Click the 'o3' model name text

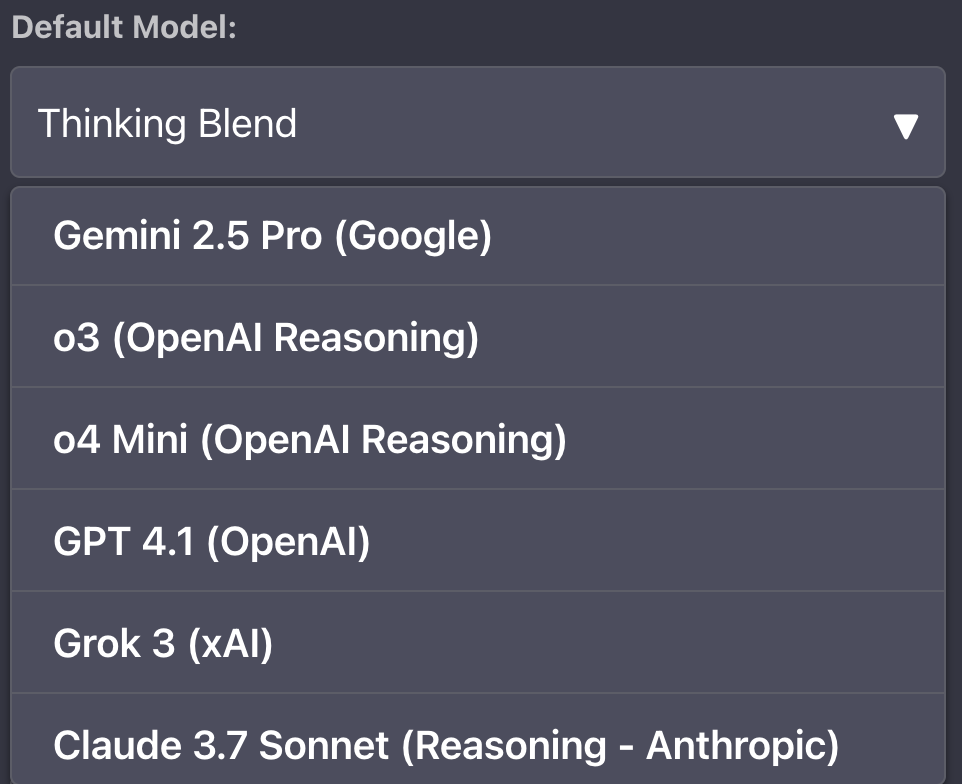pyautogui.click(x=76, y=338)
